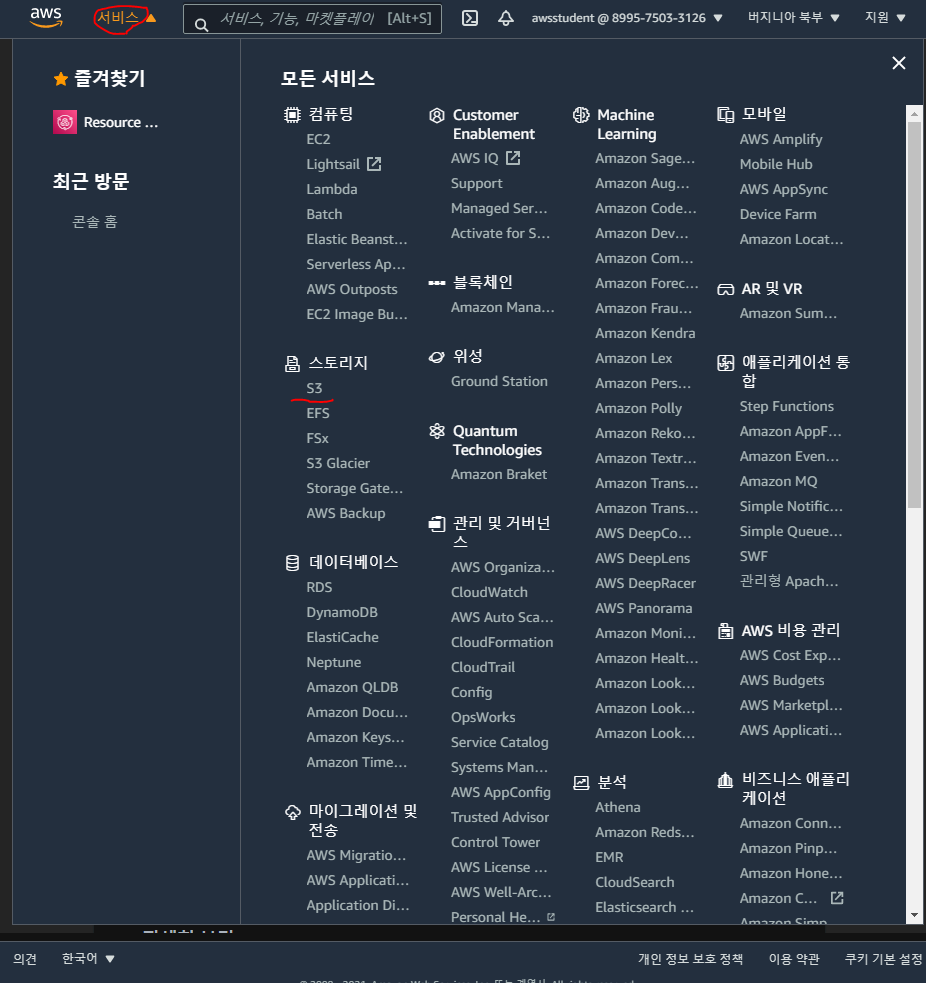The height and width of the screenshot is (983, 926).
Task: Open Device Farm service
Action: (777, 214)
